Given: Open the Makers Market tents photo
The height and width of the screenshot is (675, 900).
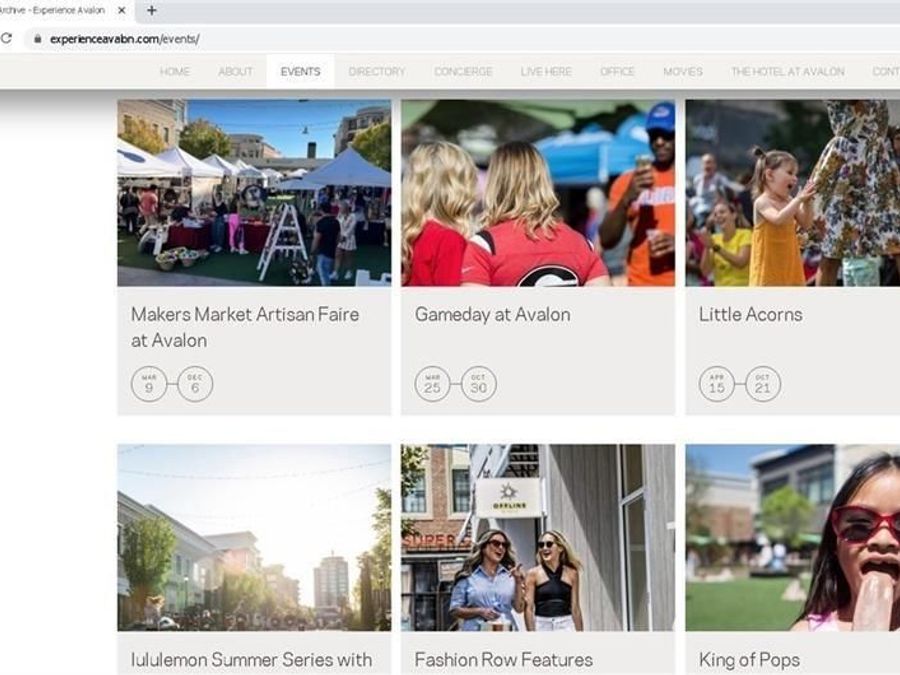Looking at the screenshot, I should pyautogui.click(x=254, y=193).
